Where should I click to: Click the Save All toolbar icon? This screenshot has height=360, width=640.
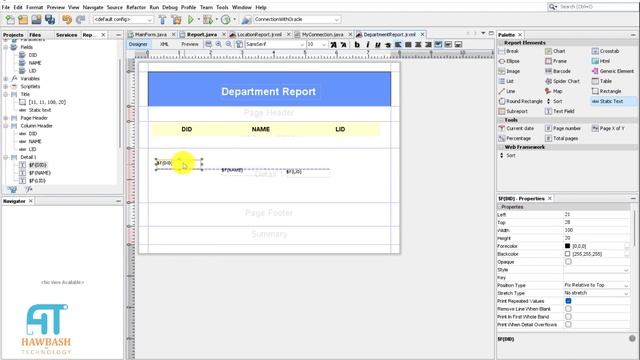click(50, 19)
